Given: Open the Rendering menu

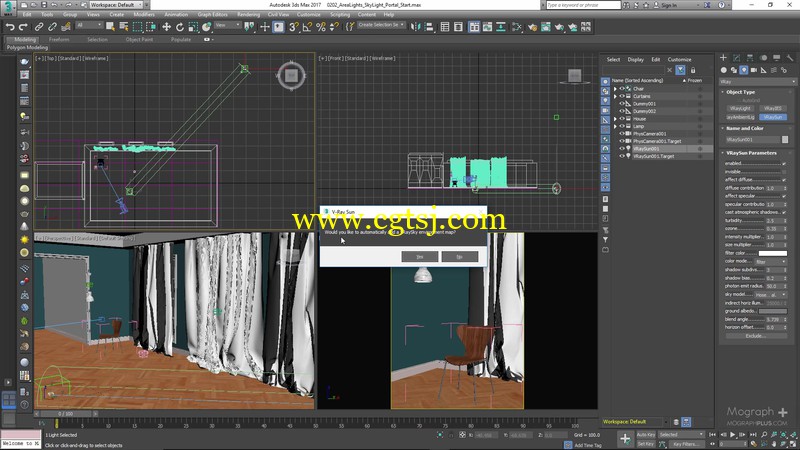Looking at the screenshot, I should (248, 15).
